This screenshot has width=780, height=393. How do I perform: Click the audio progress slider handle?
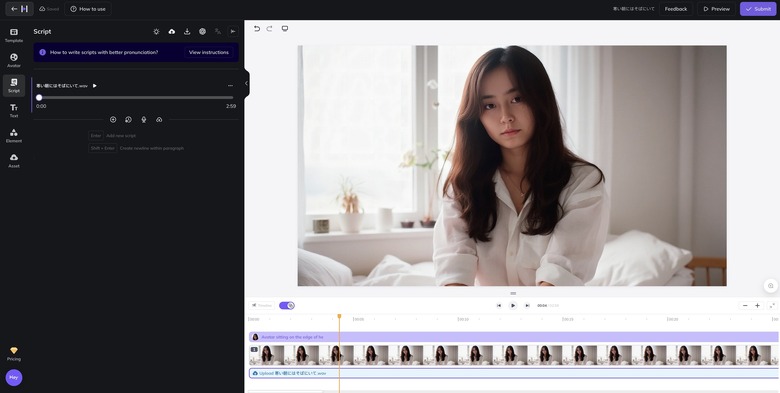(x=39, y=98)
